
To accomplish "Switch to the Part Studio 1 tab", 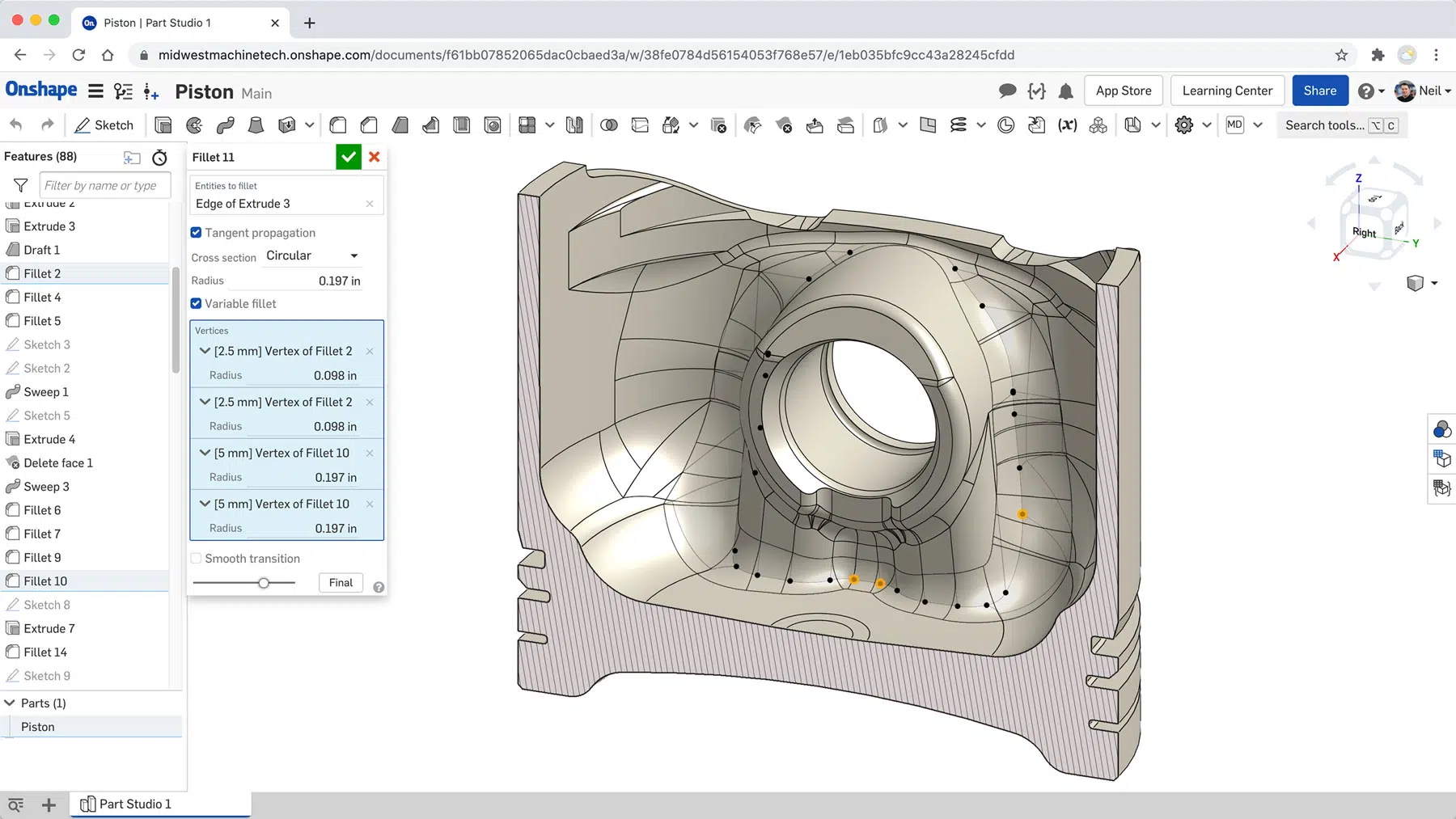I will (x=134, y=804).
